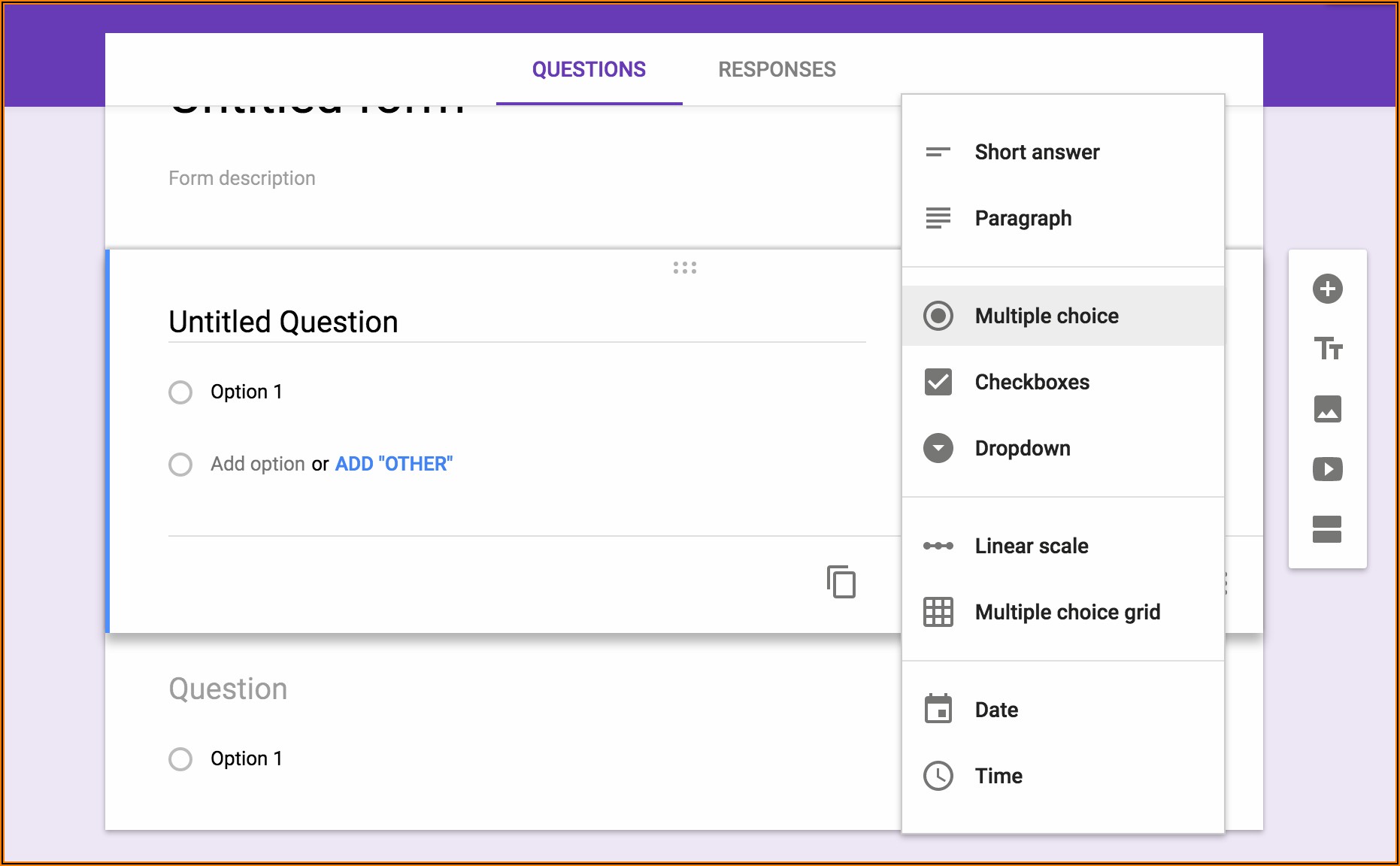The width and height of the screenshot is (1400, 866).
Task: Switch to the Responses tab
Action: tap(777, 69)
